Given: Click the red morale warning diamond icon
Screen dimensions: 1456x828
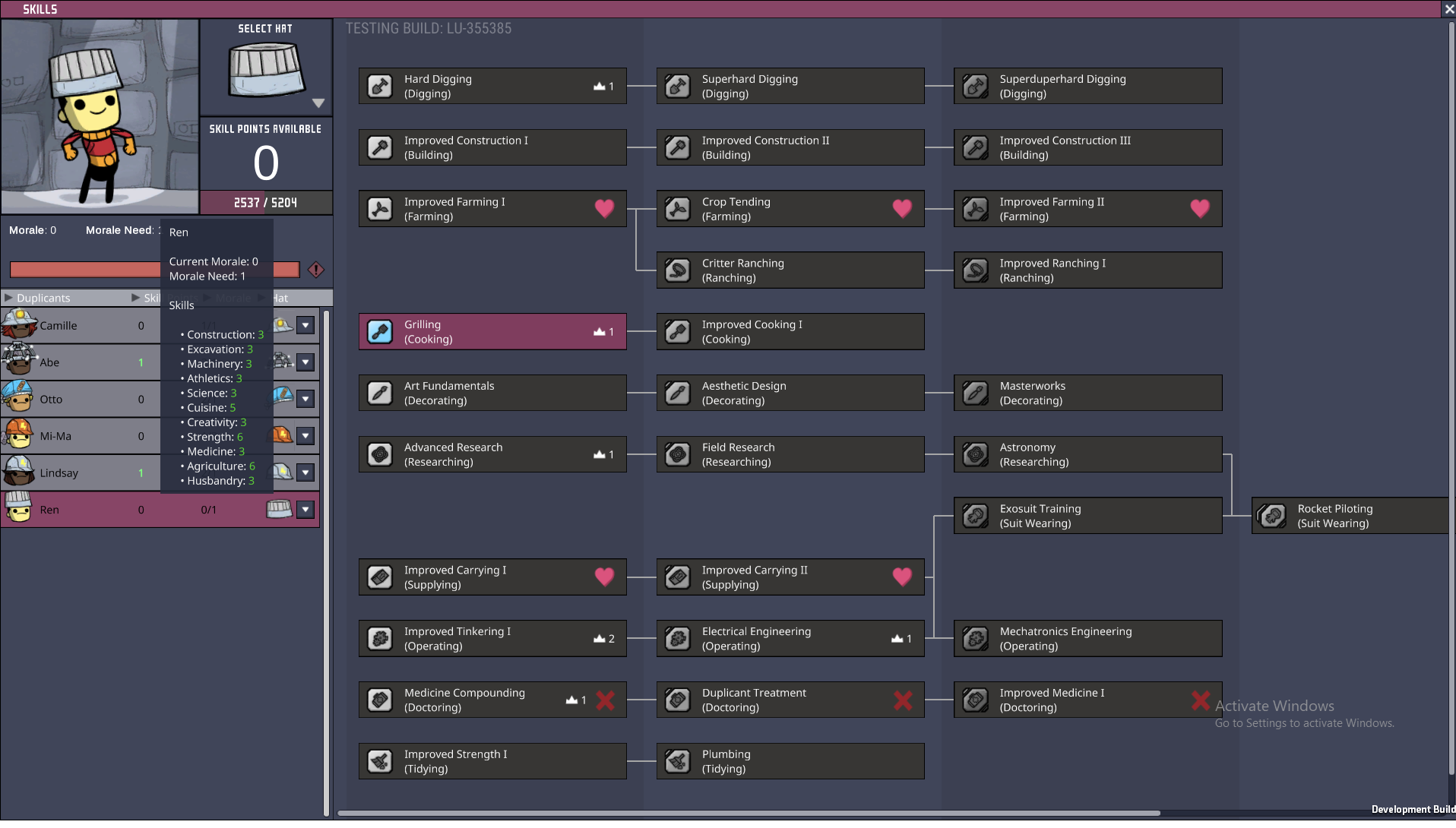Looking at the screenshot, I should coord(316,270).
